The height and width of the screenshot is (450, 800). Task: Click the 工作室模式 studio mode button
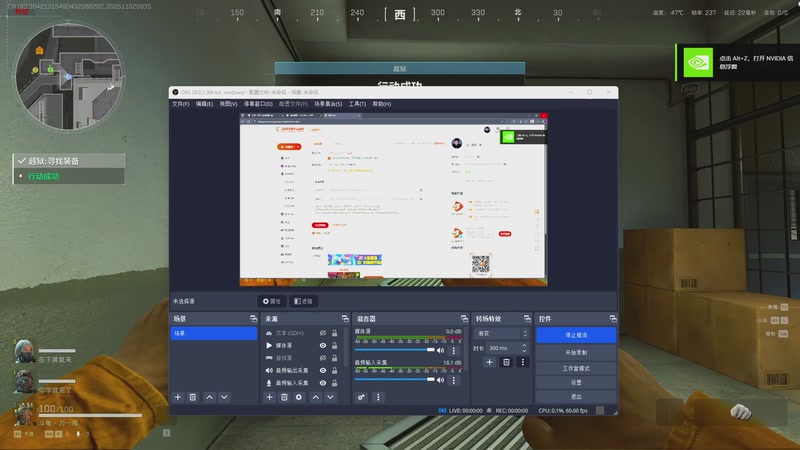tap(576, 368)
